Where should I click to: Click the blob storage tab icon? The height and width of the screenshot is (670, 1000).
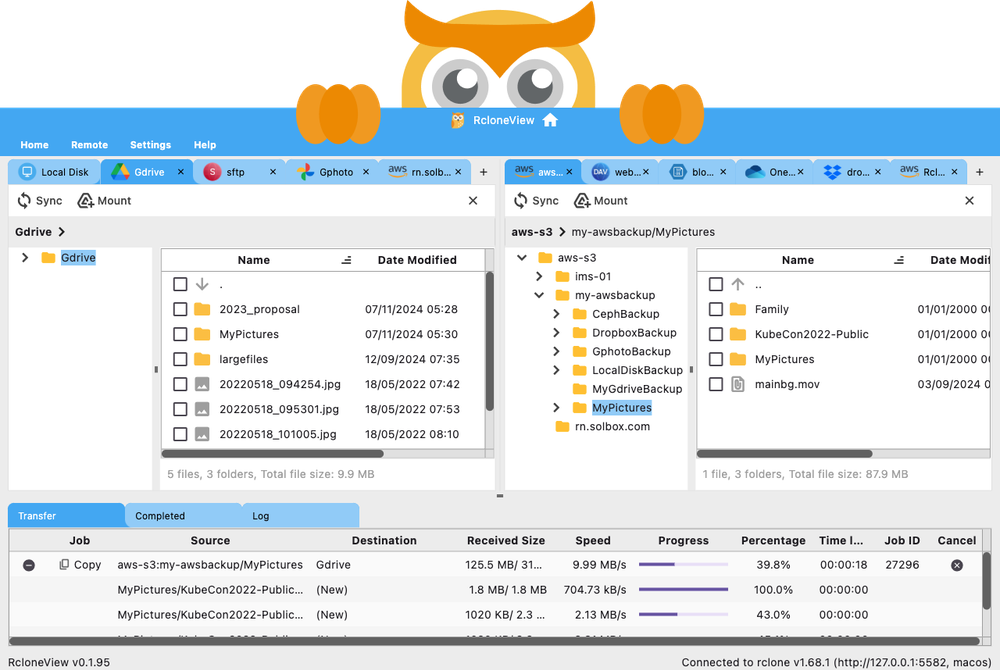coord(678,172)
